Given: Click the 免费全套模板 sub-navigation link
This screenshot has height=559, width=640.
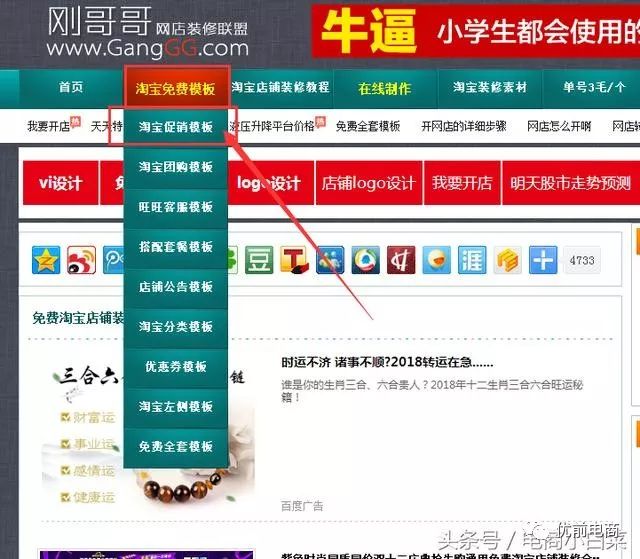Looking at the screenshot, I should click(368, 126).
